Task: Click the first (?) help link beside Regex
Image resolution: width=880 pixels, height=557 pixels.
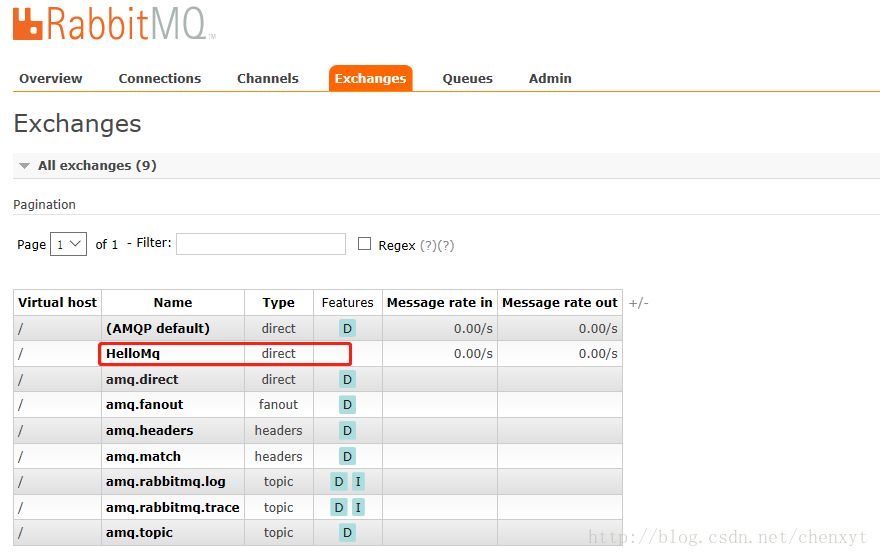Action: pyautogui.click(x=428, y=245)
